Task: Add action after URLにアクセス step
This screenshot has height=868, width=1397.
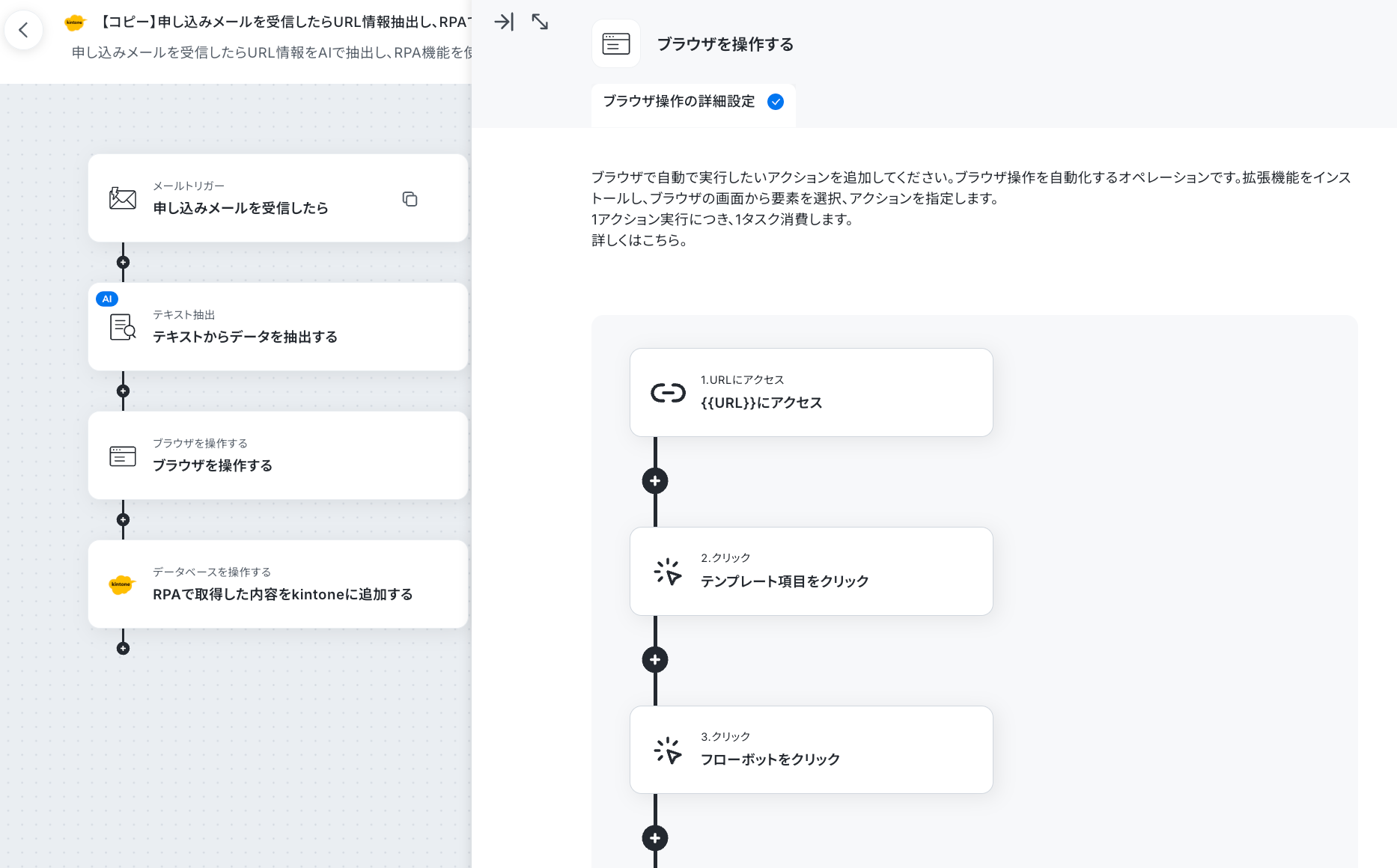Action: click(x=655, y=481)
